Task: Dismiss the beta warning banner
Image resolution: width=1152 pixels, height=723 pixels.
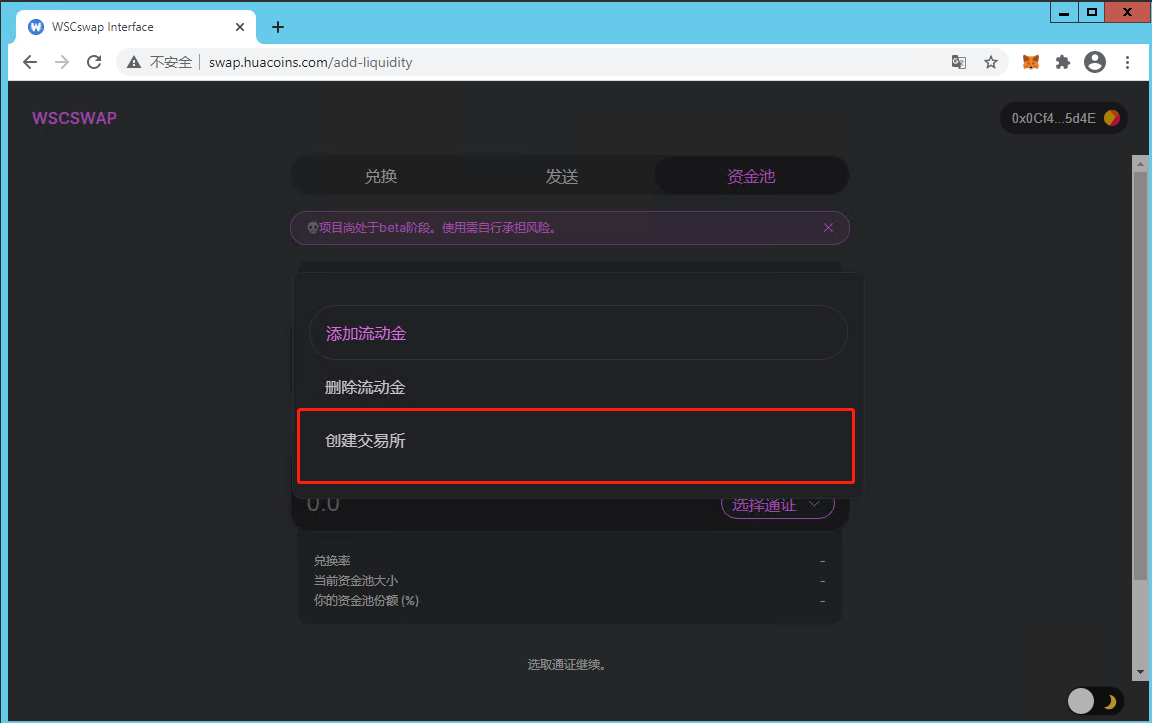Action: pyautogui.click(x=828, y=228)
